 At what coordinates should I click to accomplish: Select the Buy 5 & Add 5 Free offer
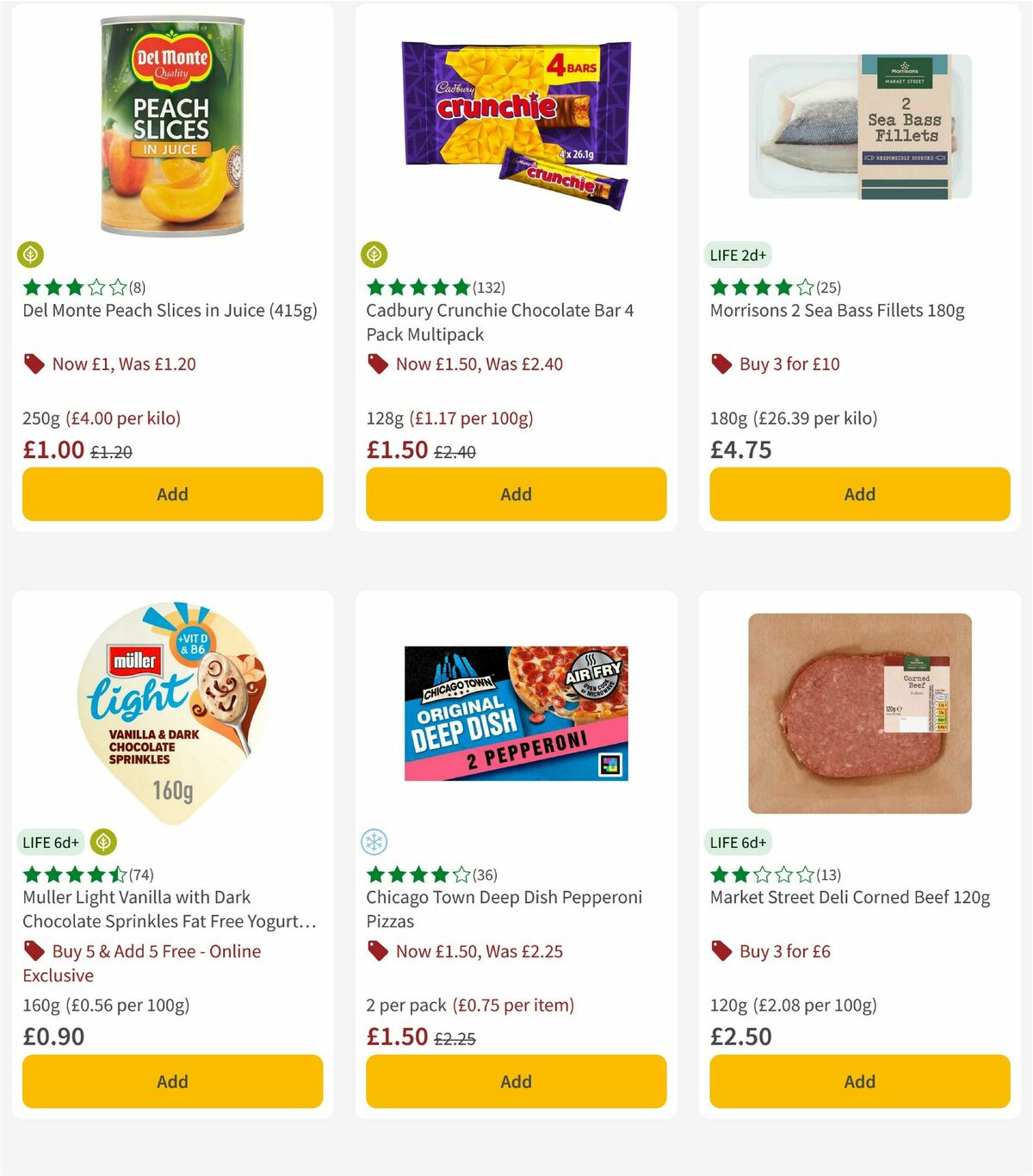tap(157, 951)
